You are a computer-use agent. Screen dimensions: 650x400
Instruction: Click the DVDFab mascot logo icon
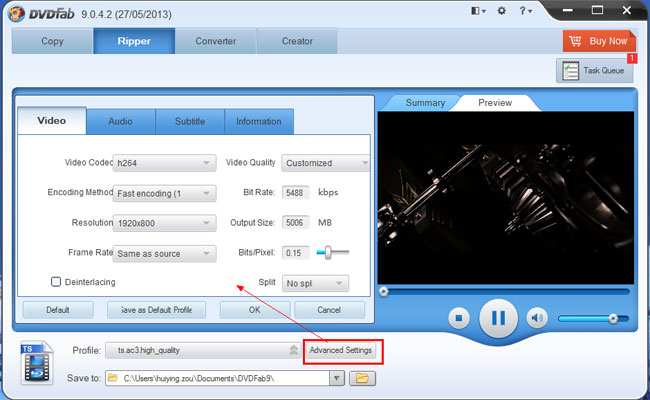click(16, 13)
